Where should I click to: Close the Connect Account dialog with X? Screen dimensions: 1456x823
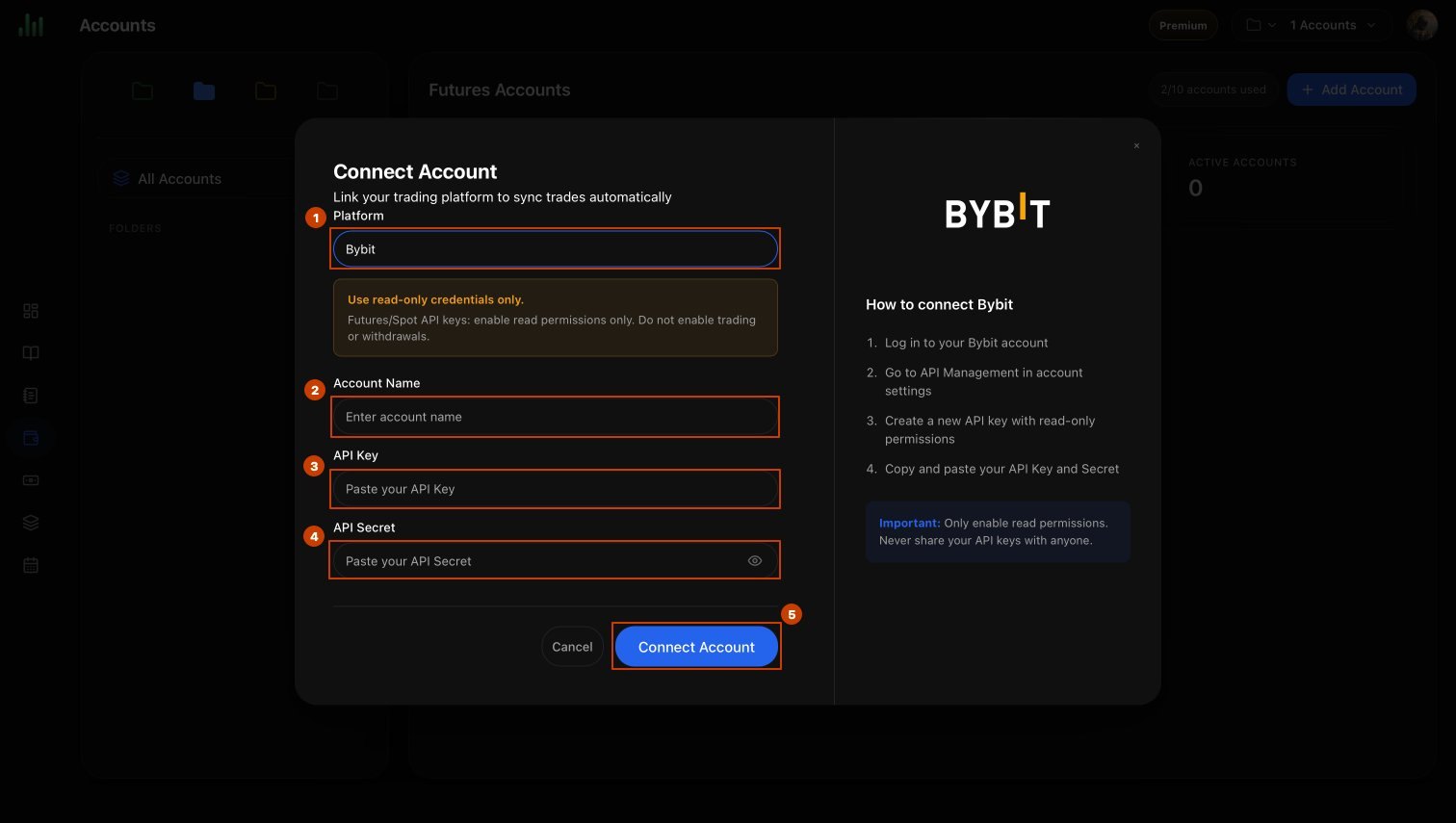(x=1136, y=146)
